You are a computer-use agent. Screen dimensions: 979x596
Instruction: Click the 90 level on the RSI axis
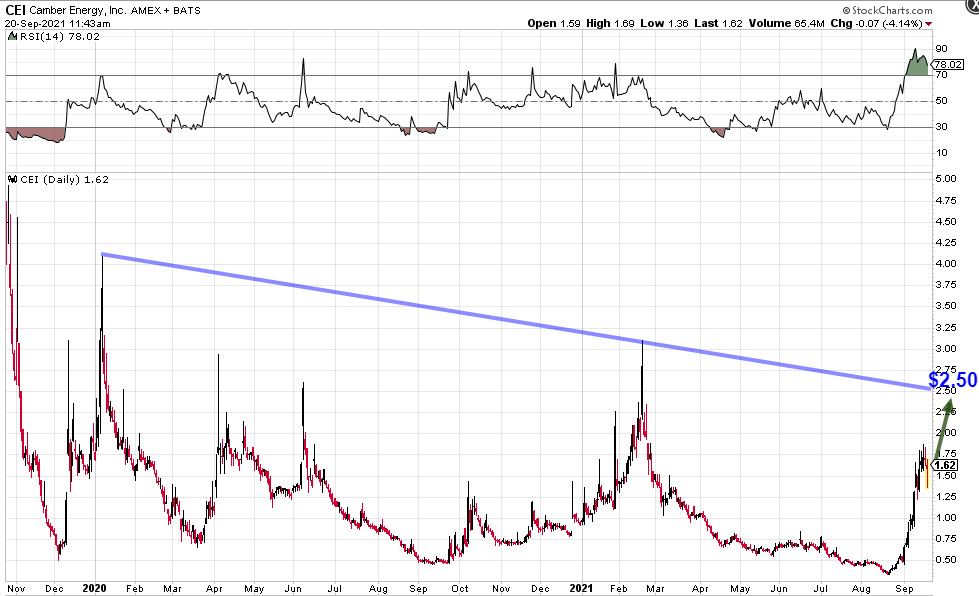click(x=941, y=49)
